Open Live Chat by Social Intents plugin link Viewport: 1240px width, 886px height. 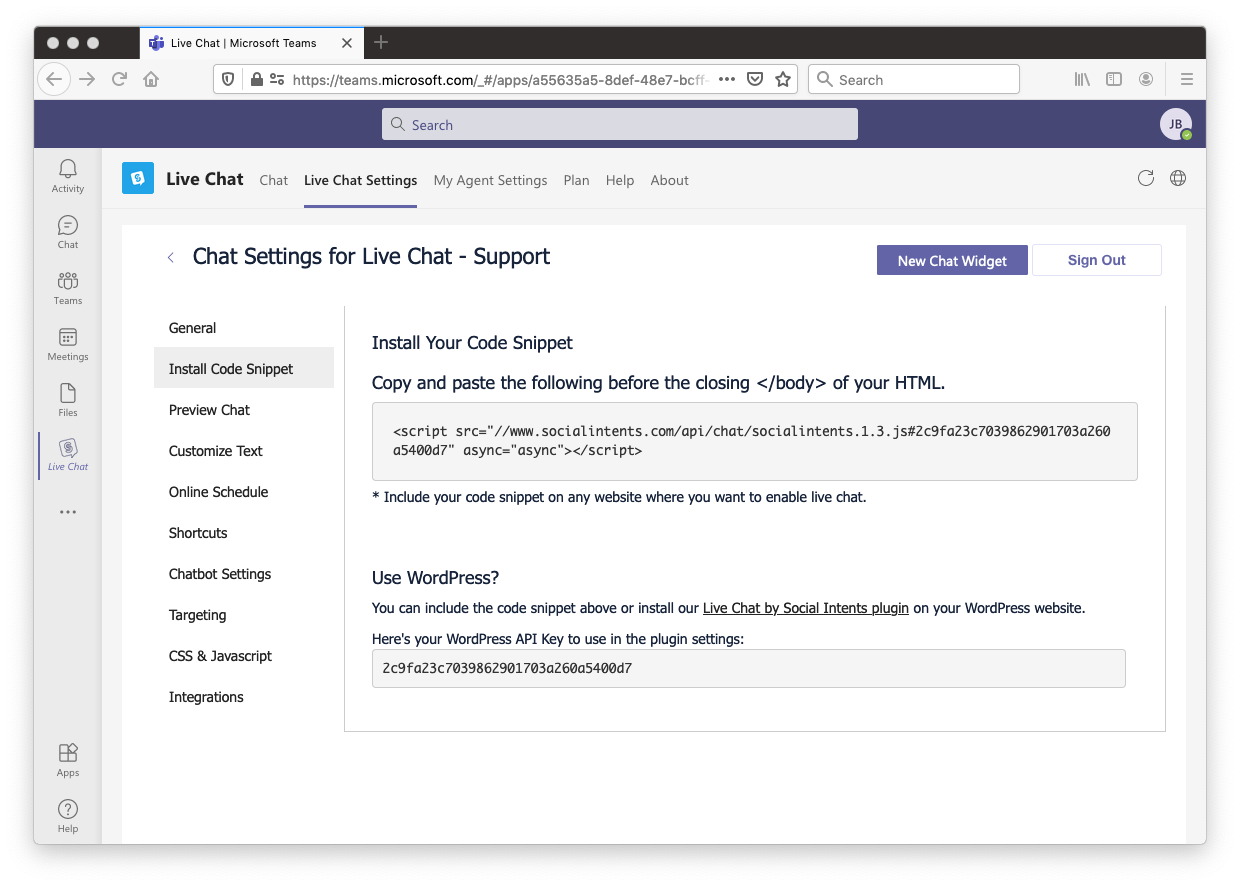pos(806,608)
